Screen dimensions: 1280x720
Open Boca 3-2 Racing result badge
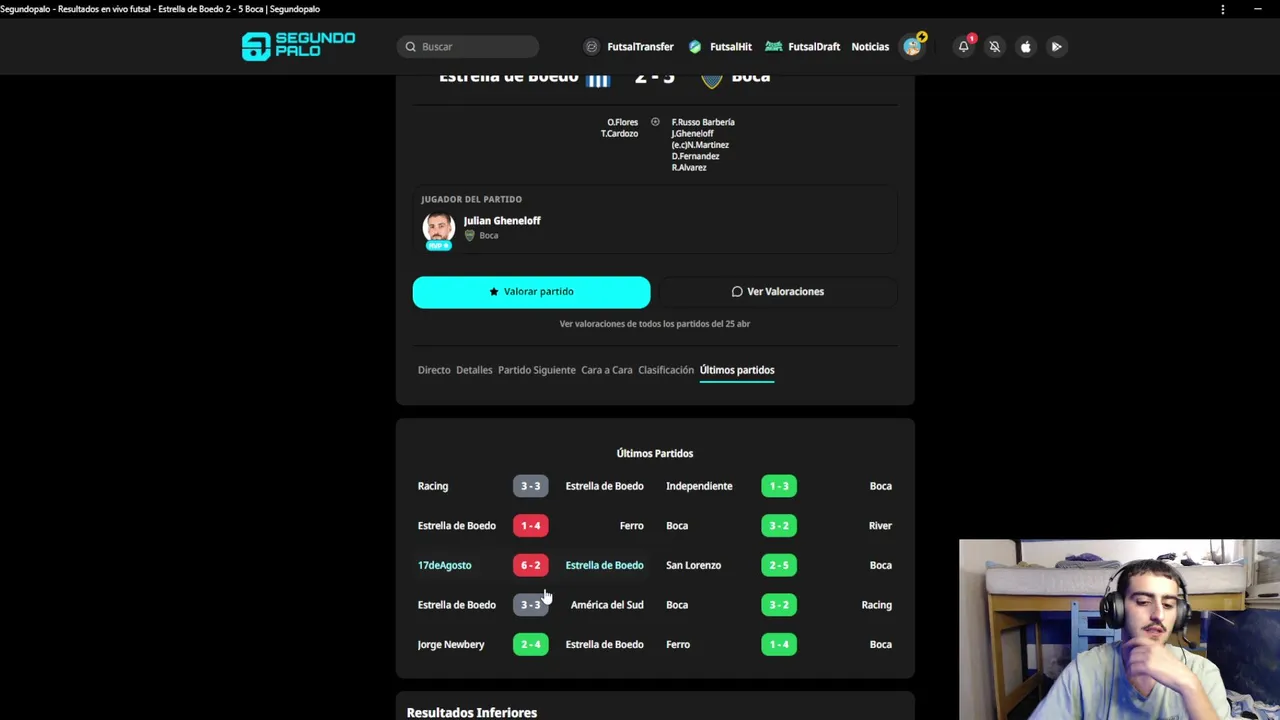point(779,605)
